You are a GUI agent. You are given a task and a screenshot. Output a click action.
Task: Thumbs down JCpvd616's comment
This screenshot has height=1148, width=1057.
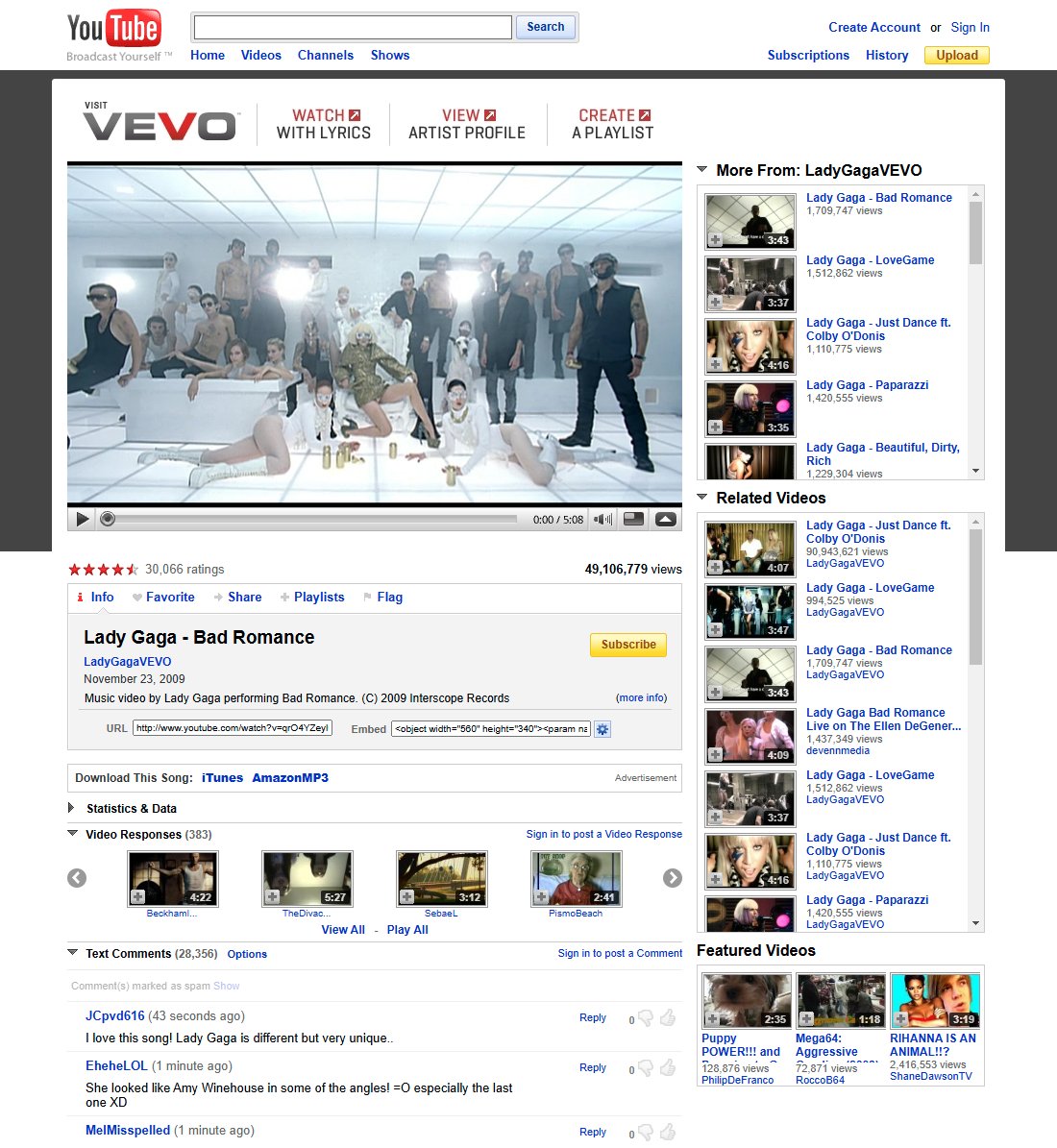[646, 1018]
